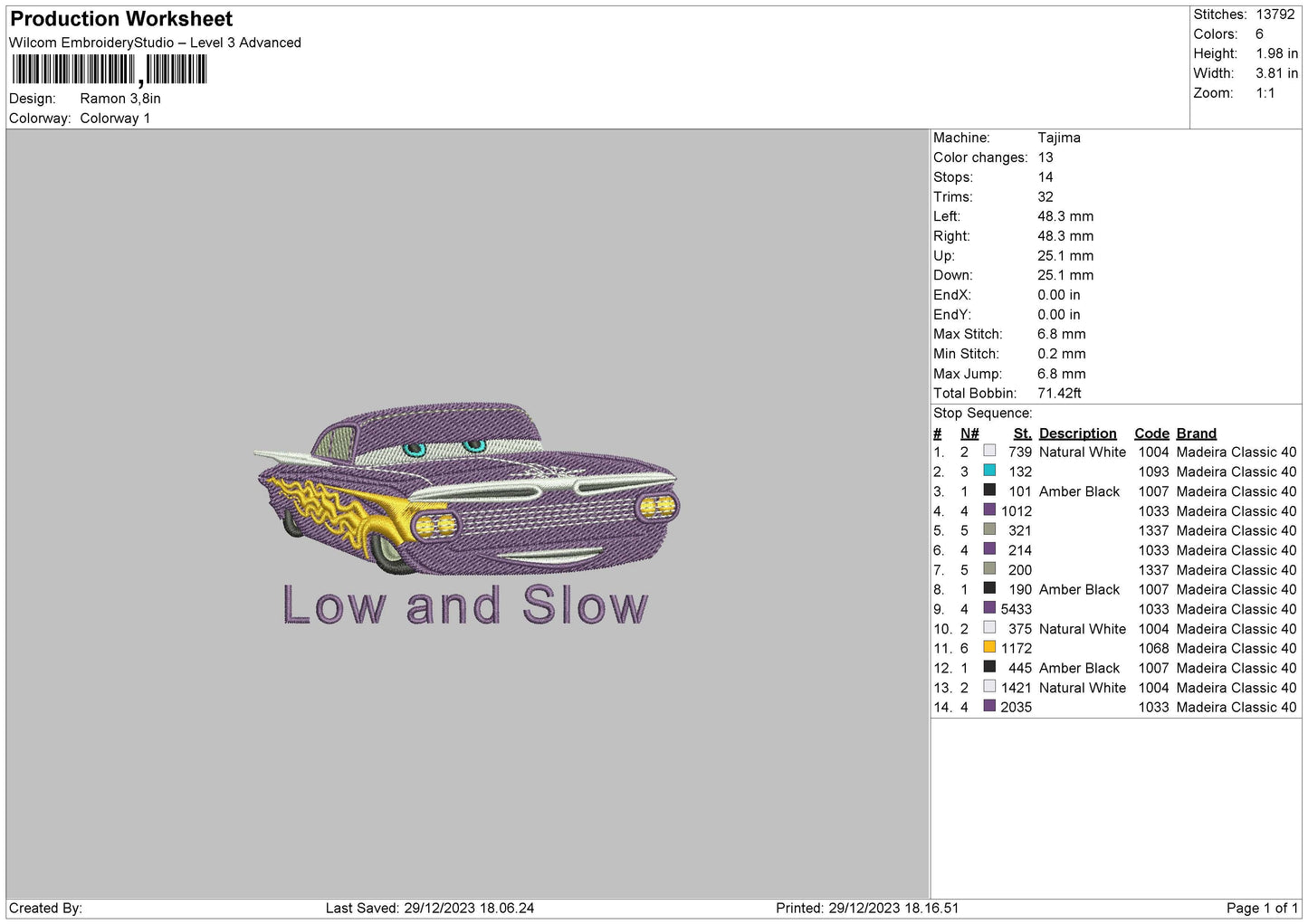Click the "Page 1 of 1" footer text
Screen dimensions: 1308x924
[x=1262, y=909]
